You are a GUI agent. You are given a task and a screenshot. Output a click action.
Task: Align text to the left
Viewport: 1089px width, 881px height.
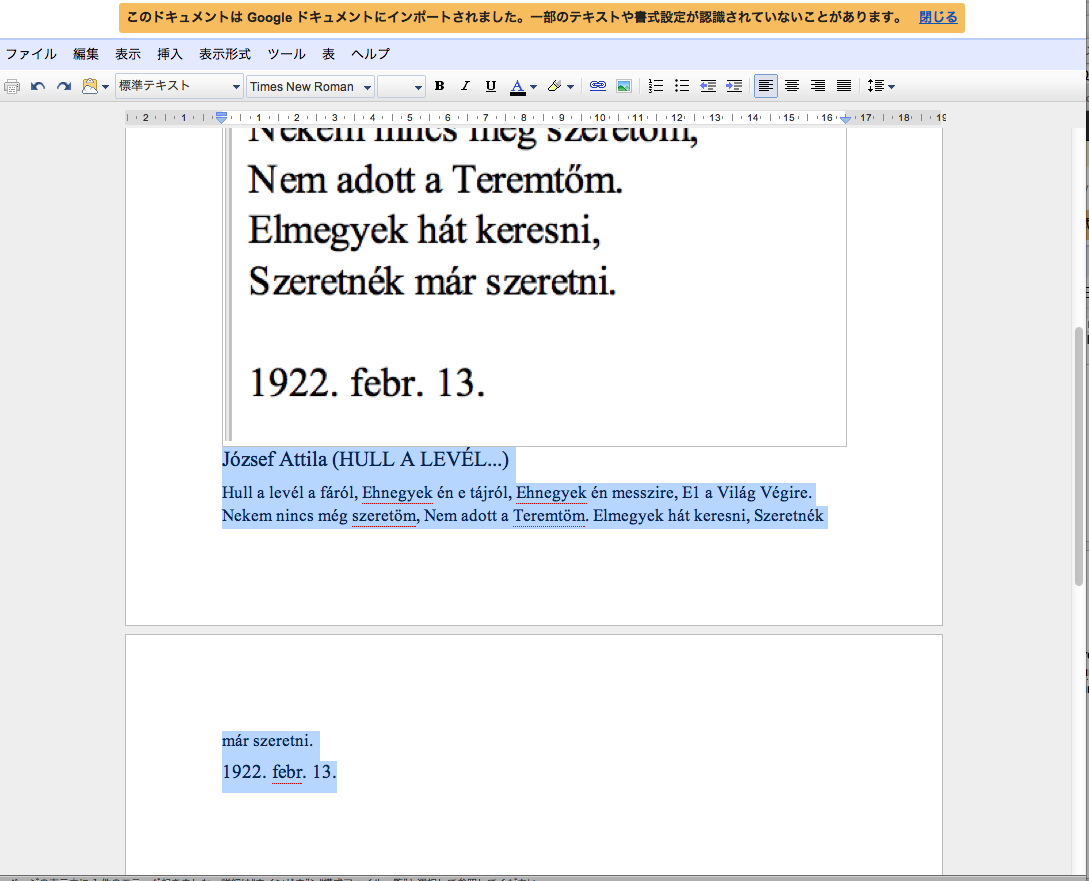point(765,86)
